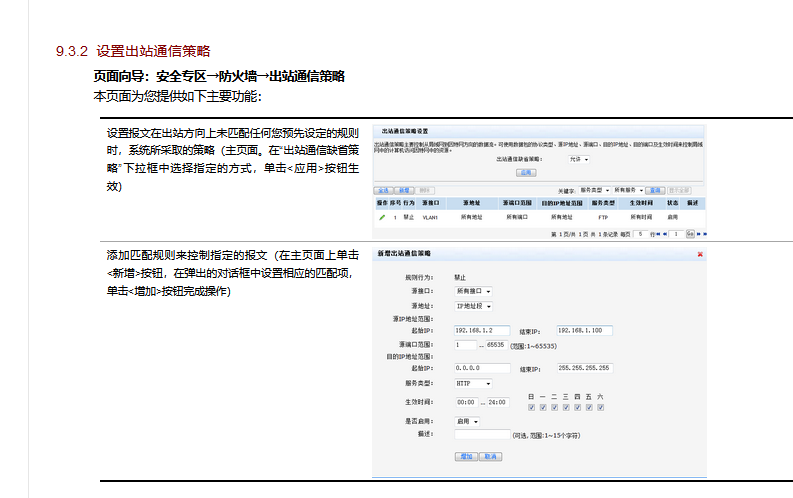Go to next page using pagination arrow
The height and width of the screenshot is (498, 793).
point(698,234)
